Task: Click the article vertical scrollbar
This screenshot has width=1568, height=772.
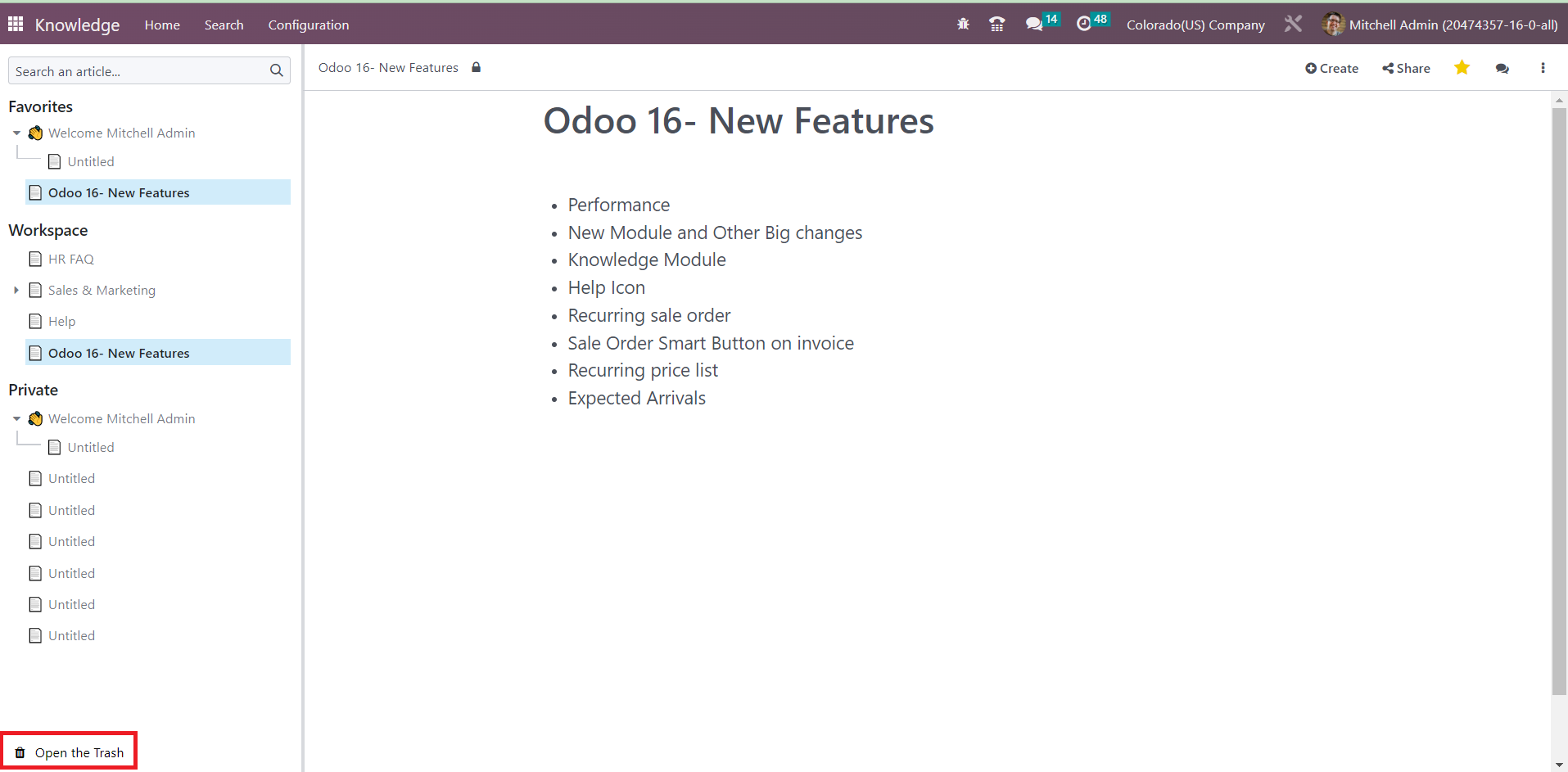Action: 1559,401
